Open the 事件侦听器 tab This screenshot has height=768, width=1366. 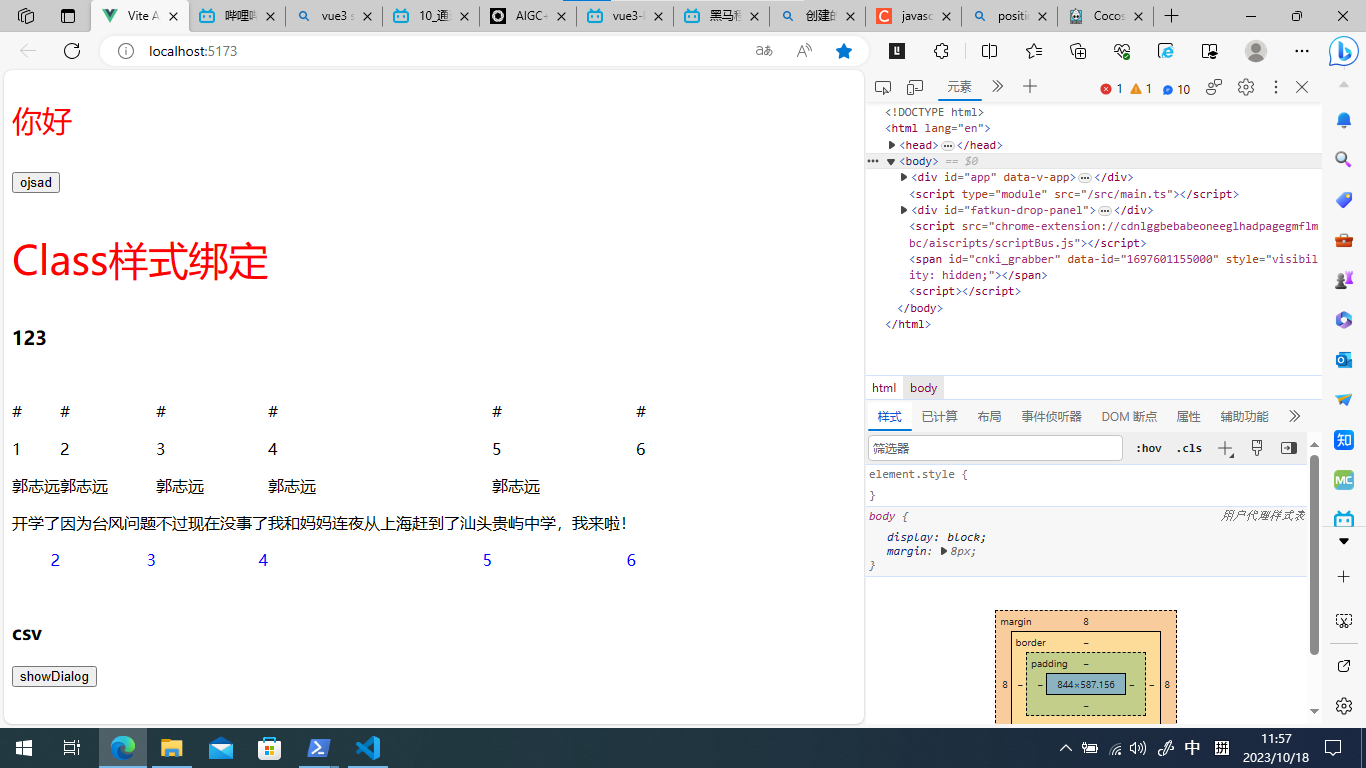point(1051,417)
